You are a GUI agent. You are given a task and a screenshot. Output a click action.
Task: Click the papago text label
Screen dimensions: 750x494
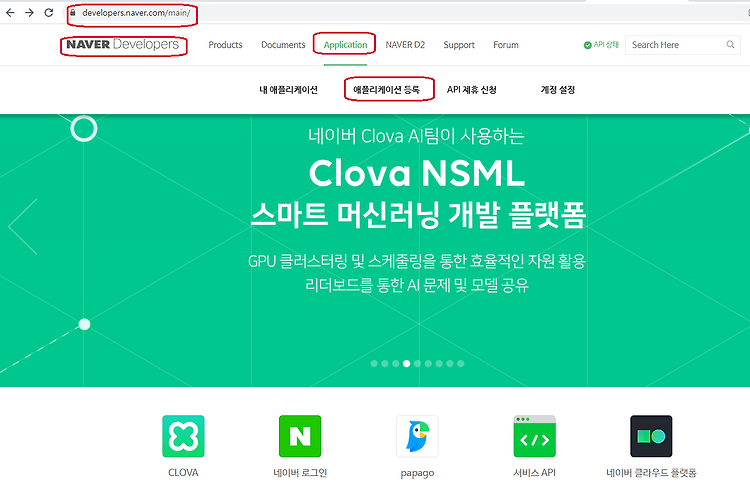(x=417, y=473)
